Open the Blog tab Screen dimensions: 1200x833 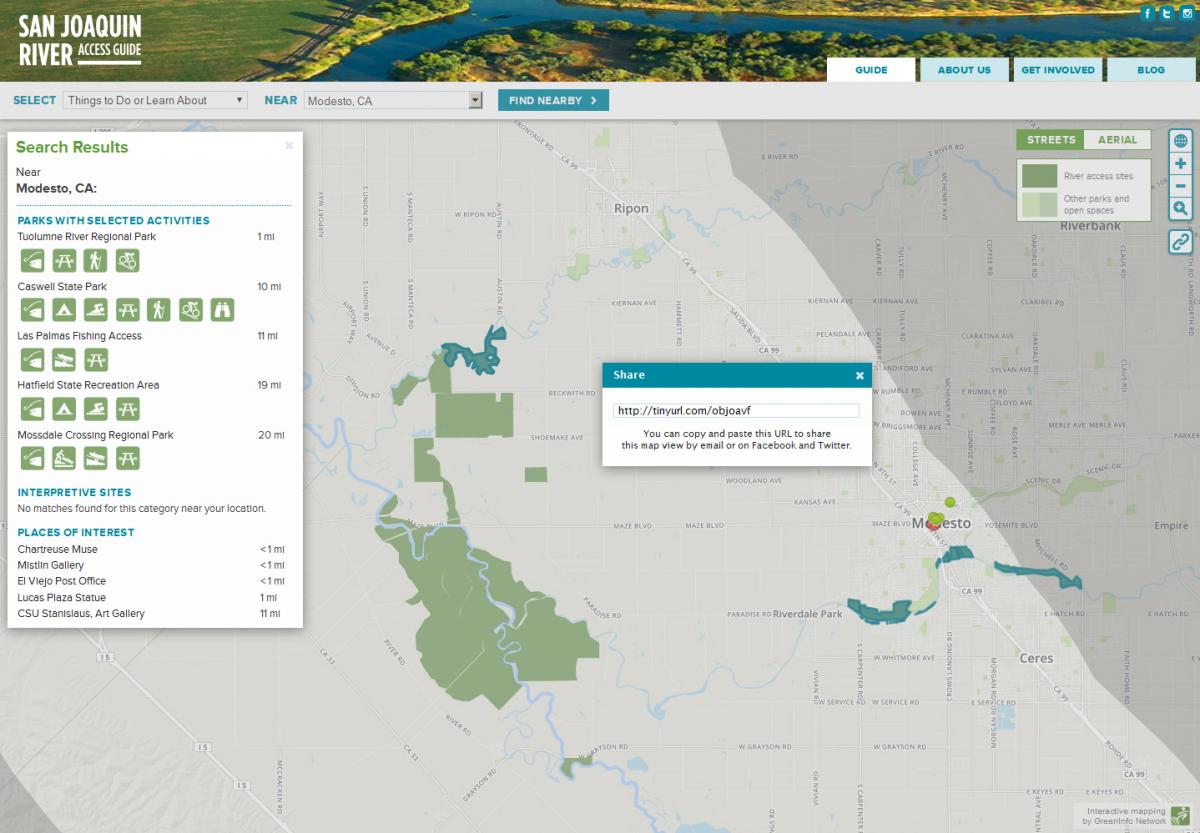[x=1151, y=70]
